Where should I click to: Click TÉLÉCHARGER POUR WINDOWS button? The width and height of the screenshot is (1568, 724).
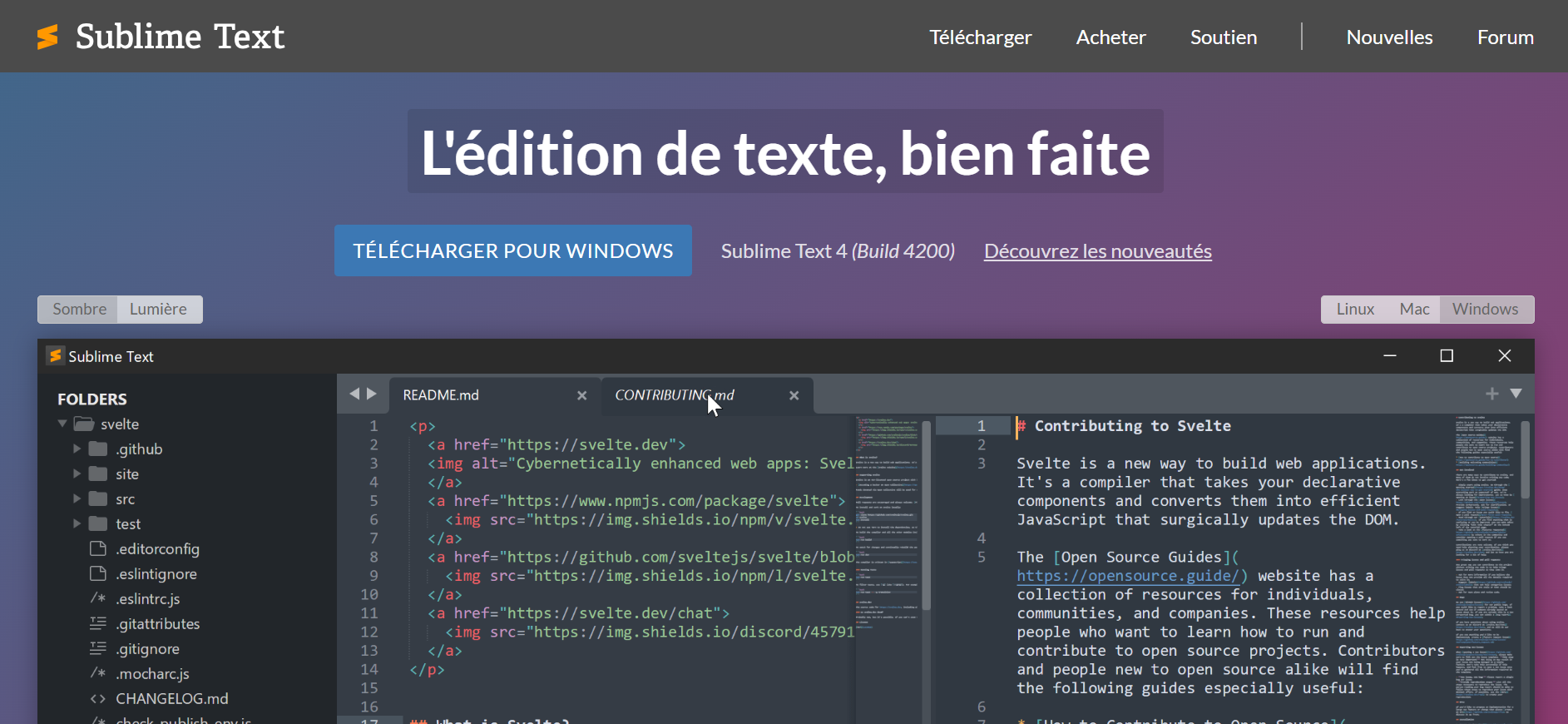pyautogui.click(x=513, y=250)
